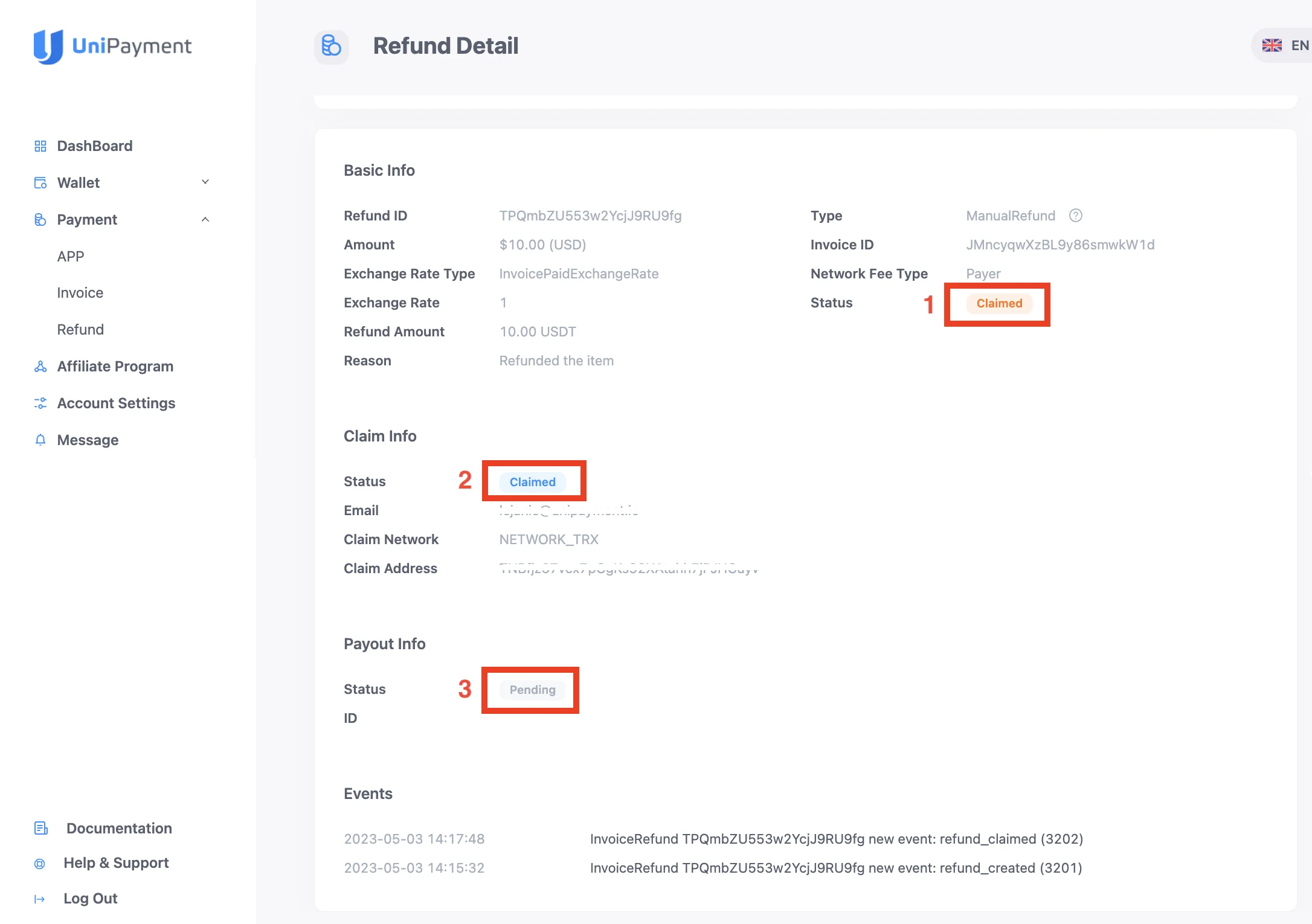This screenshot has height=924, width=1312.
Task: Click the Refund Detail header icon
Action: pos(332,46)
